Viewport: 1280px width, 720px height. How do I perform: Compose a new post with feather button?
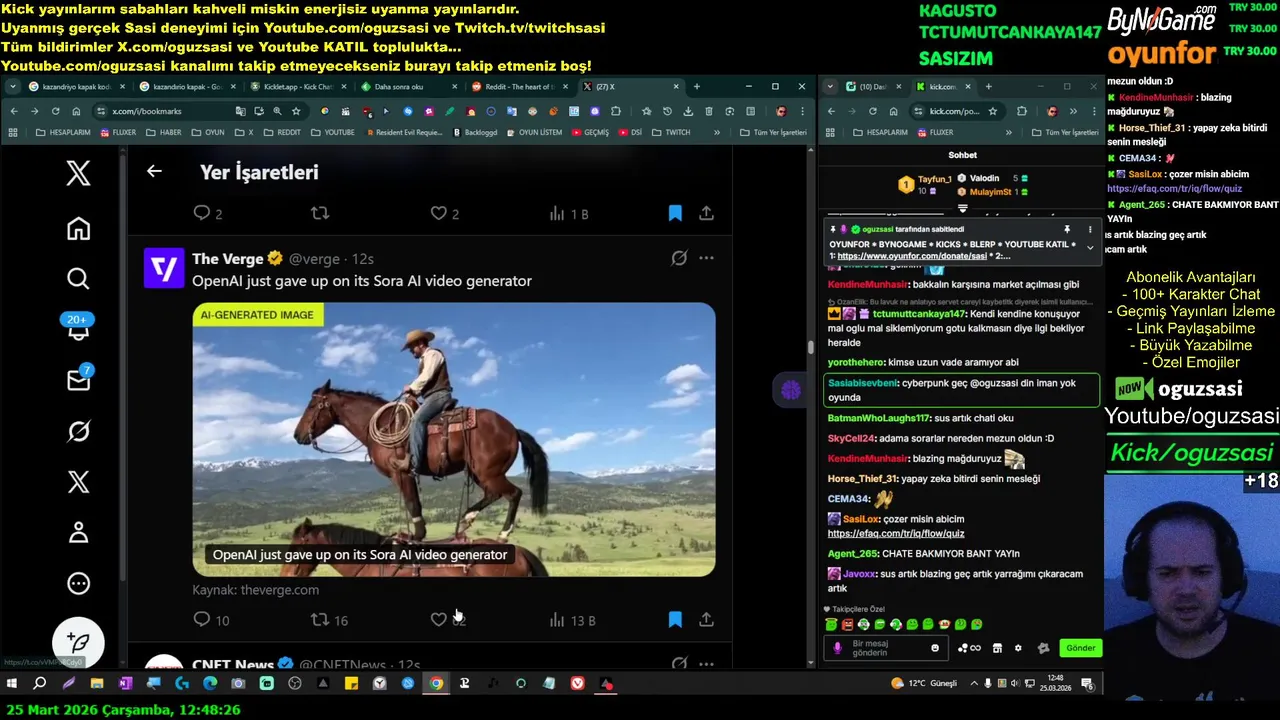(78, 642)
